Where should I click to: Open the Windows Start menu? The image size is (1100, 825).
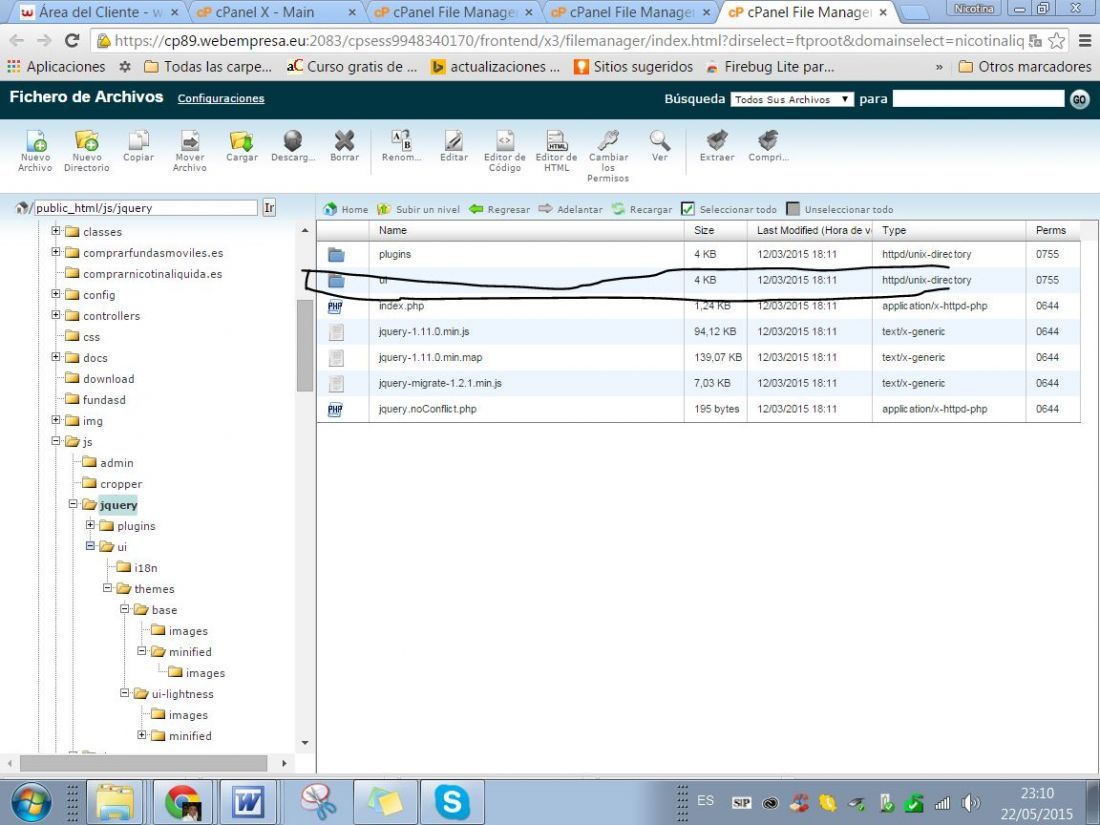[x=31, y=802]
